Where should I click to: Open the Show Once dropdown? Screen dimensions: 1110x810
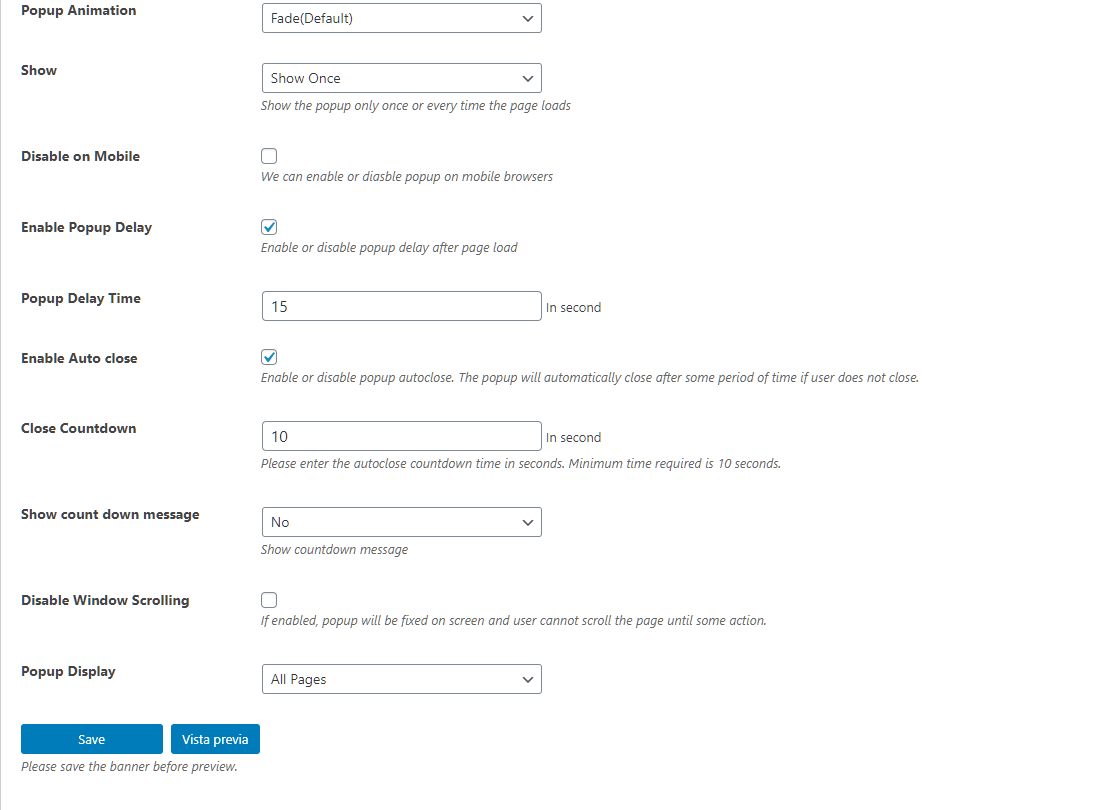401,78
